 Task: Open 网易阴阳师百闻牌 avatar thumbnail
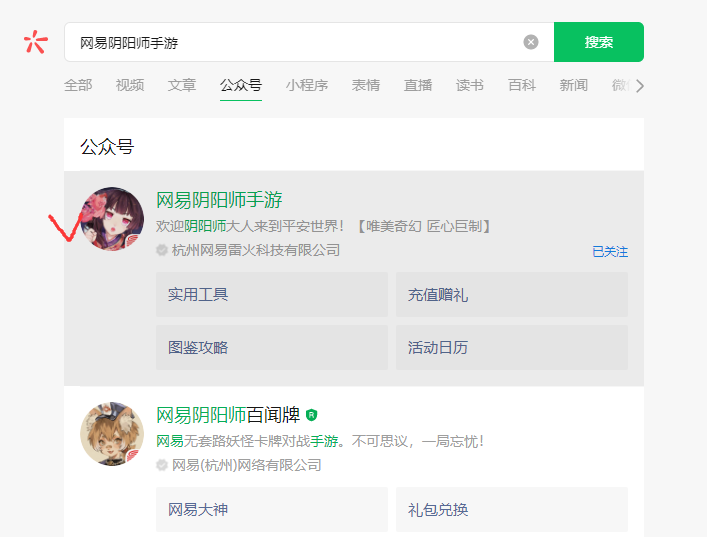(x=112, y=434)
